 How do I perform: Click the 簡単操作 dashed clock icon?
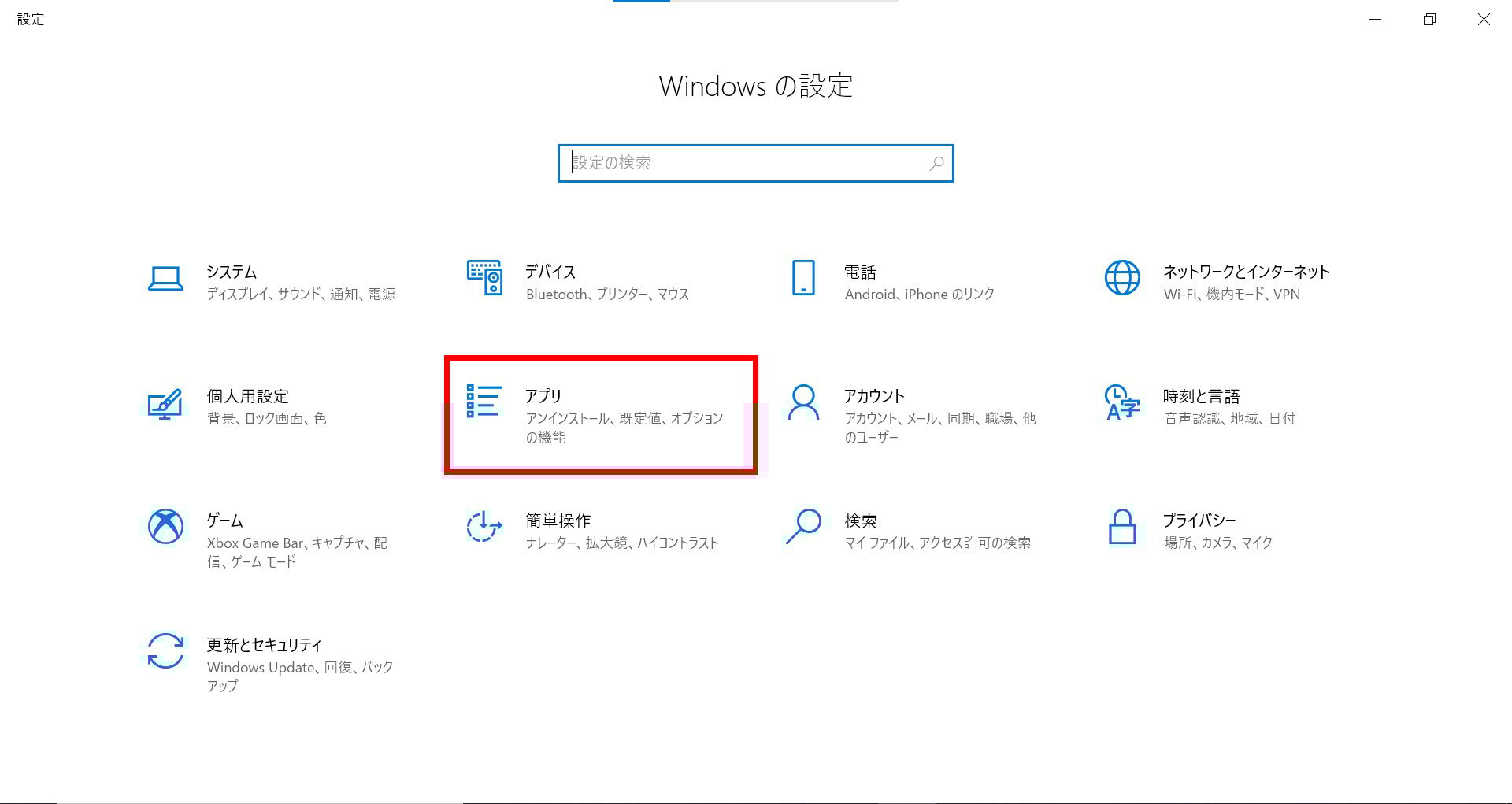click(484, 526)
